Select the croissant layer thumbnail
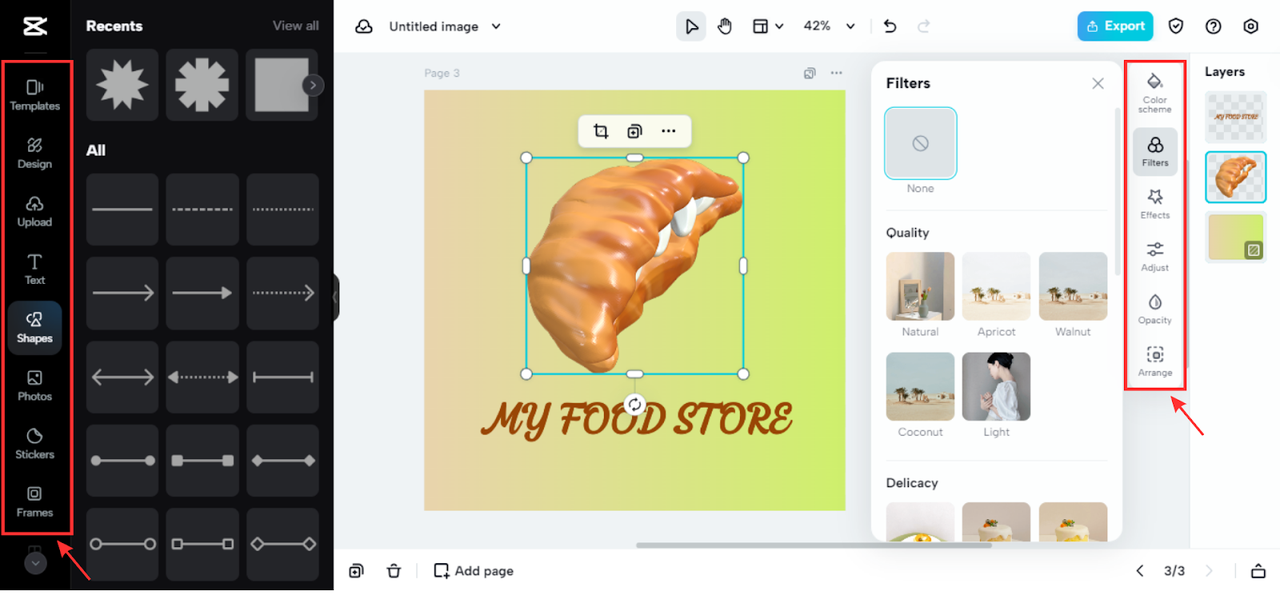1280x595 pixels. tap(1236, 177)
